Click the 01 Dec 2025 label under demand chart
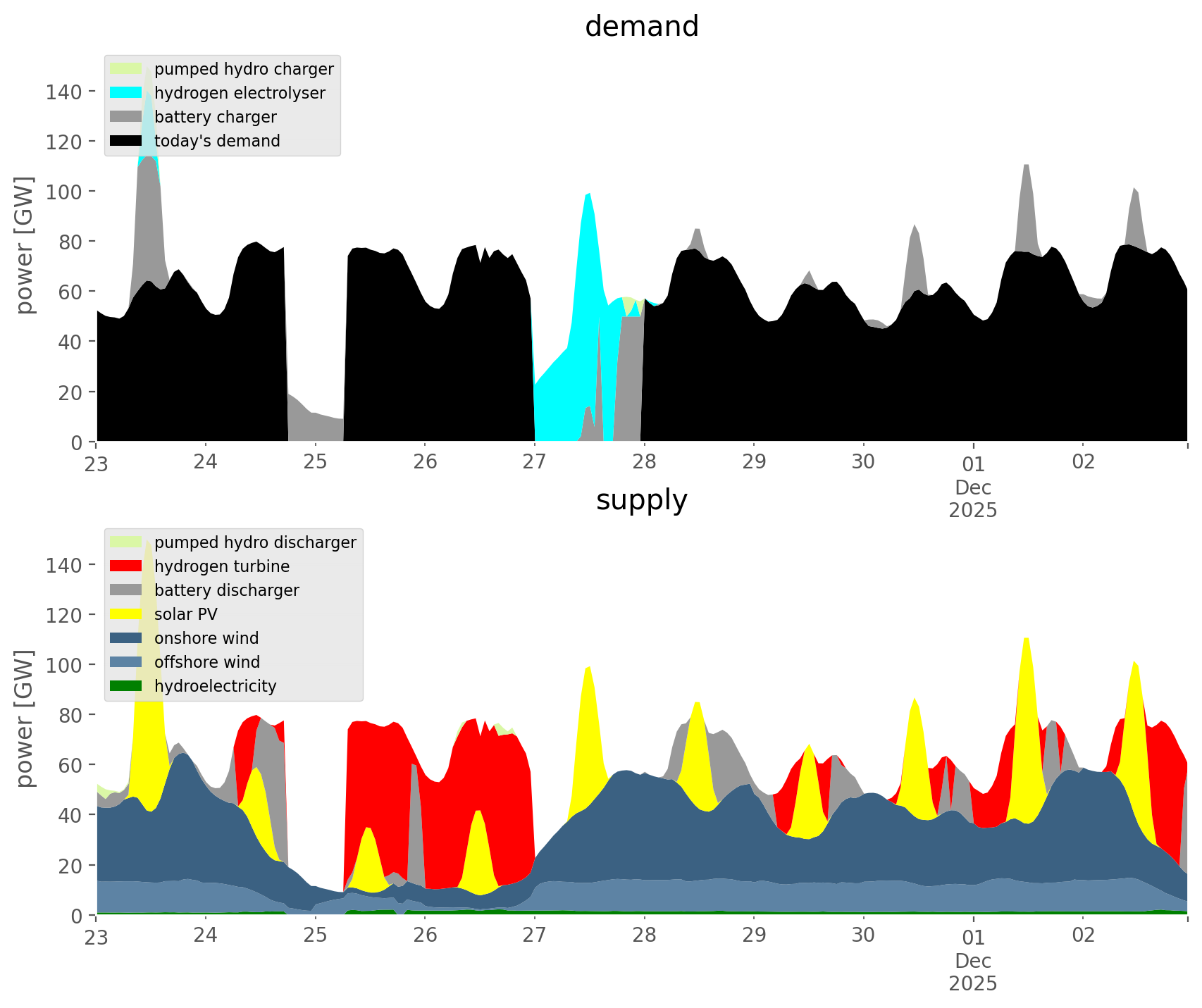 tap(973, 487)
